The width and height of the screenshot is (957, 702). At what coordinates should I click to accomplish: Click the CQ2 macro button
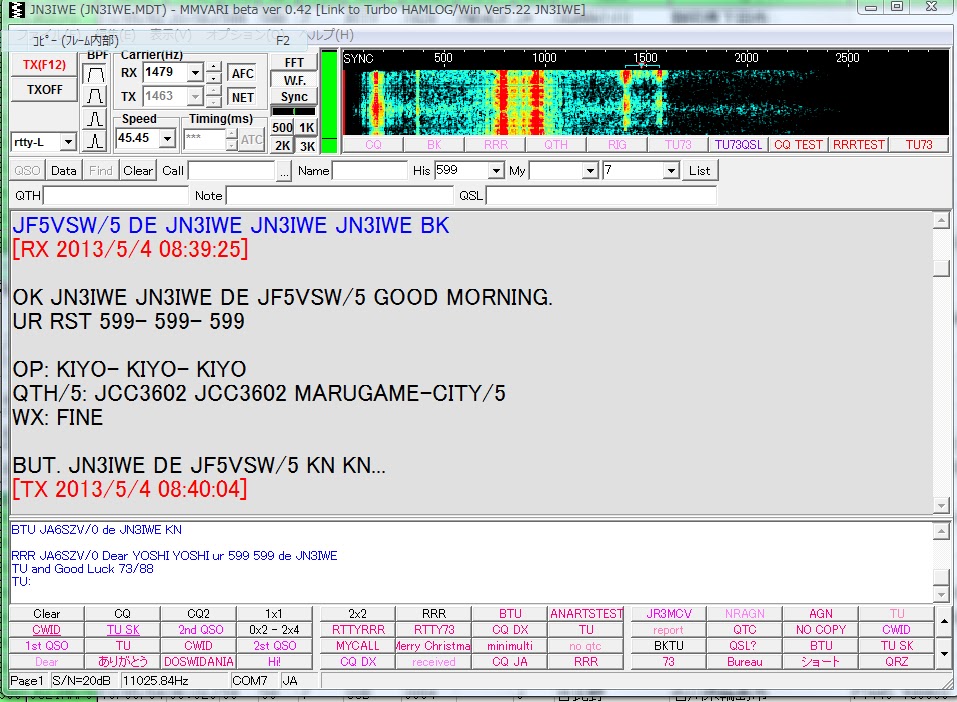(198, 613)
